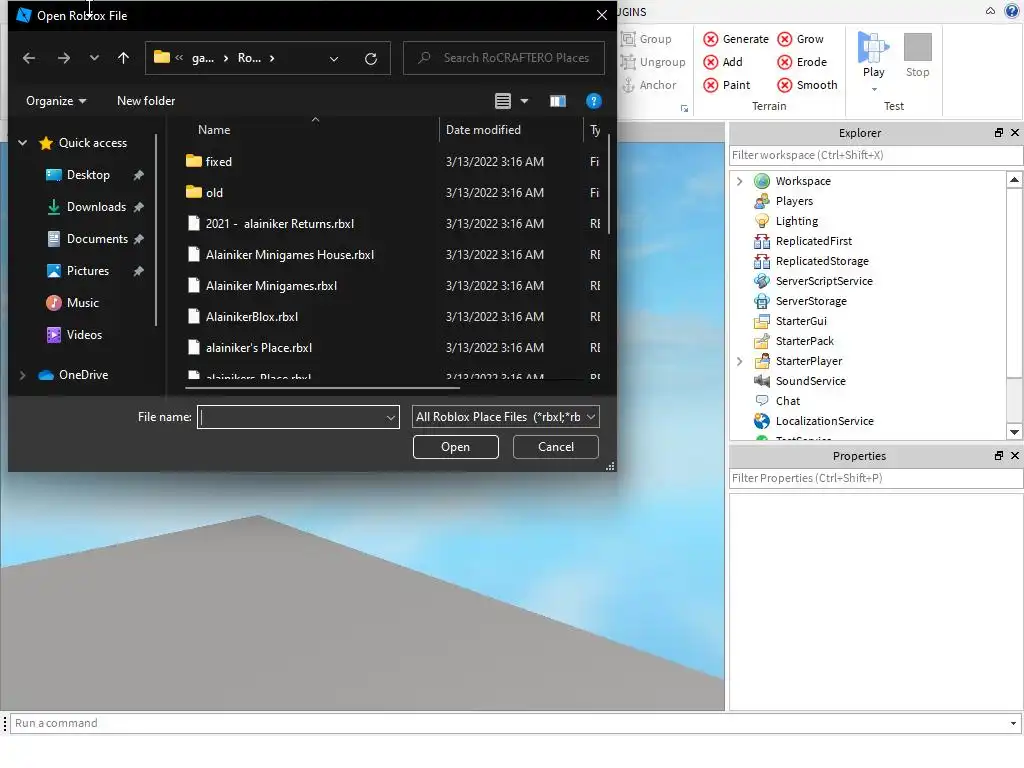Collapse the Quick access group

coord(23,143)
